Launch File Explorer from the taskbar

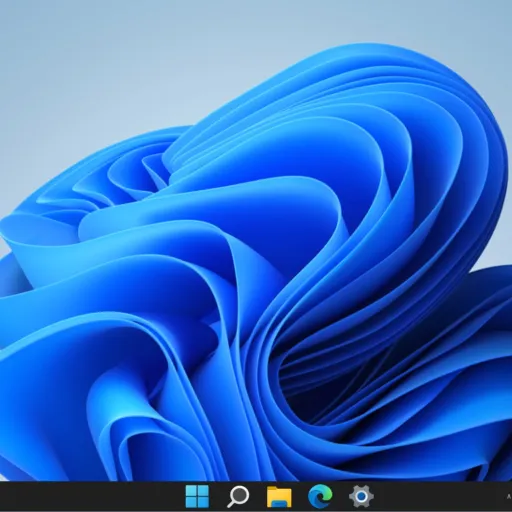click(x=279, y=497)
